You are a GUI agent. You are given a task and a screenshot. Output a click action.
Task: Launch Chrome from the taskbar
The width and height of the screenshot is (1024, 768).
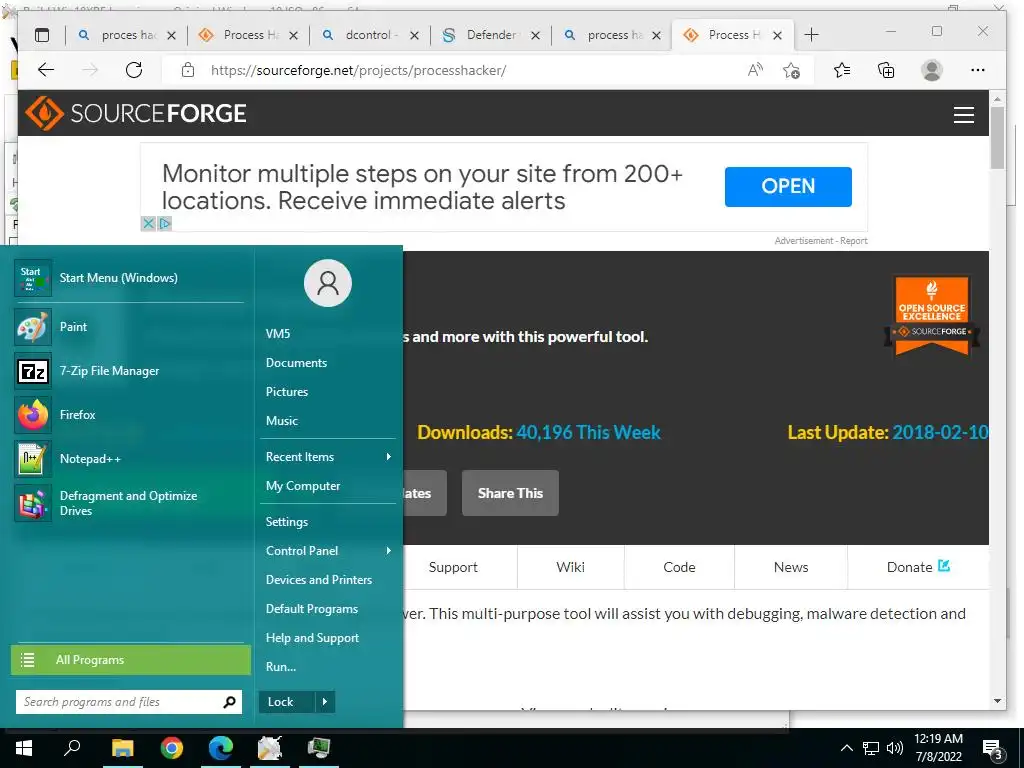tap(172, 748)
